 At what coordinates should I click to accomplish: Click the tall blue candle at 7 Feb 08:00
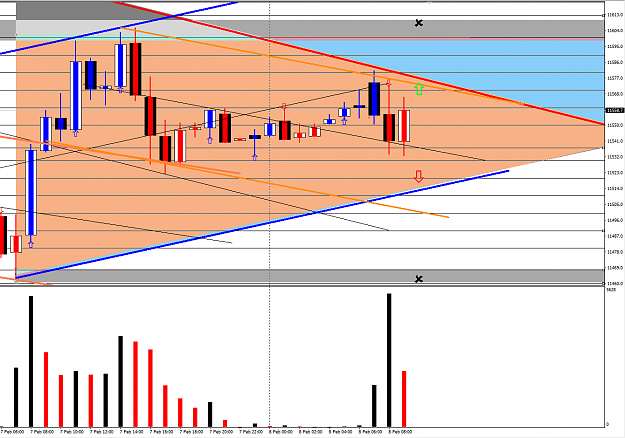(31, 193)
